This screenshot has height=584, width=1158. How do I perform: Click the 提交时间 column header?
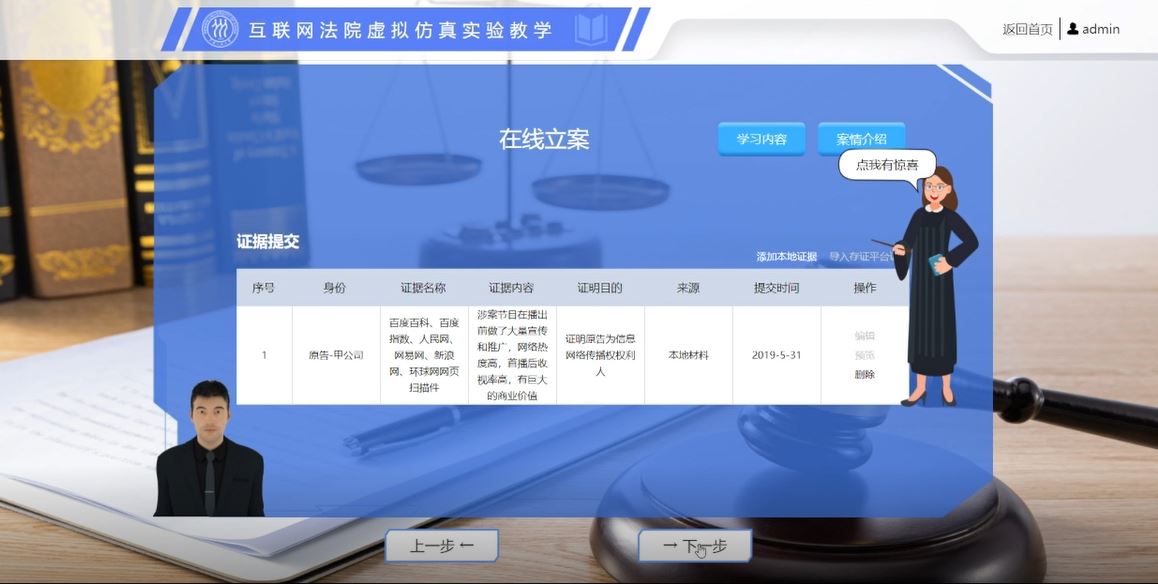click(776, 288)
